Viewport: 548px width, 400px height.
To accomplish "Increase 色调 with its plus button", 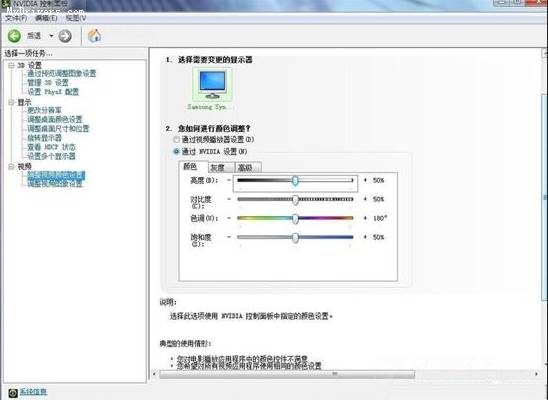I will pyautogui.click(x=365, y=218).
